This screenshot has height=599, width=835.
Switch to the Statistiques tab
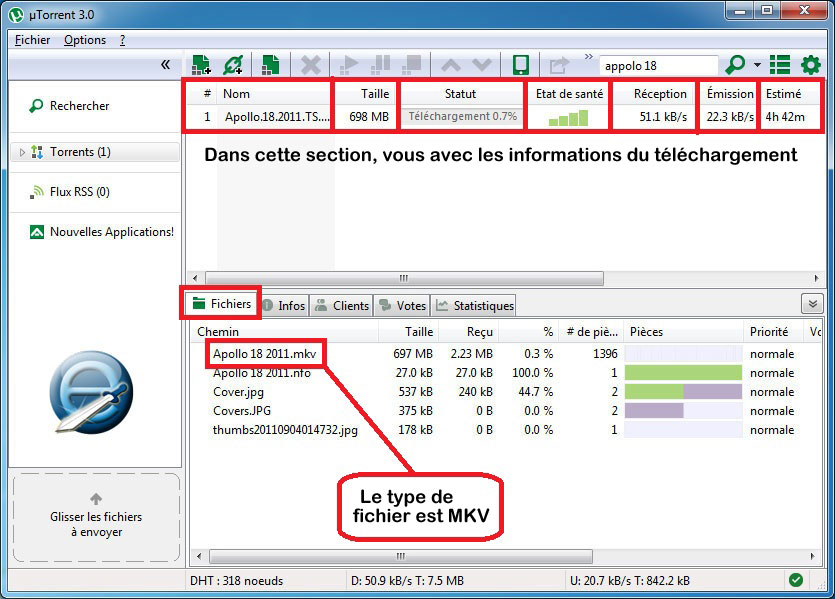[473, 306]
